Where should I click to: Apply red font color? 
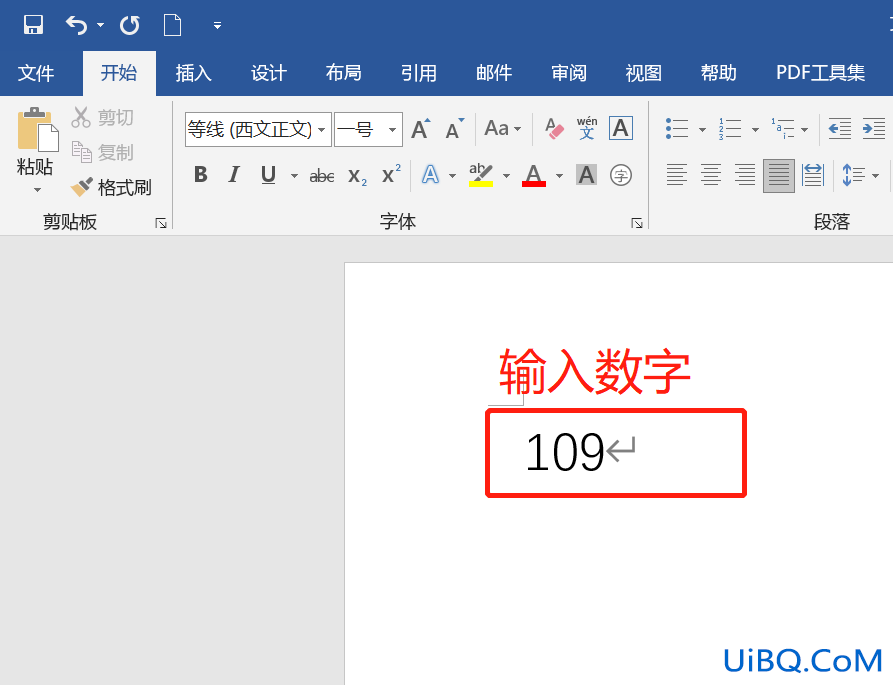[x=534, y=175]
